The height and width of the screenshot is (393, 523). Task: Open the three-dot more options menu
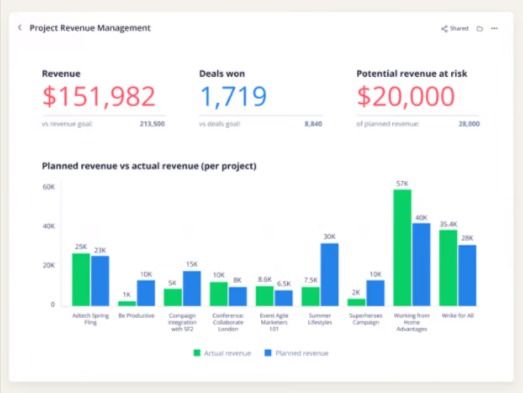pyautogui.click(x=494, y=28)
